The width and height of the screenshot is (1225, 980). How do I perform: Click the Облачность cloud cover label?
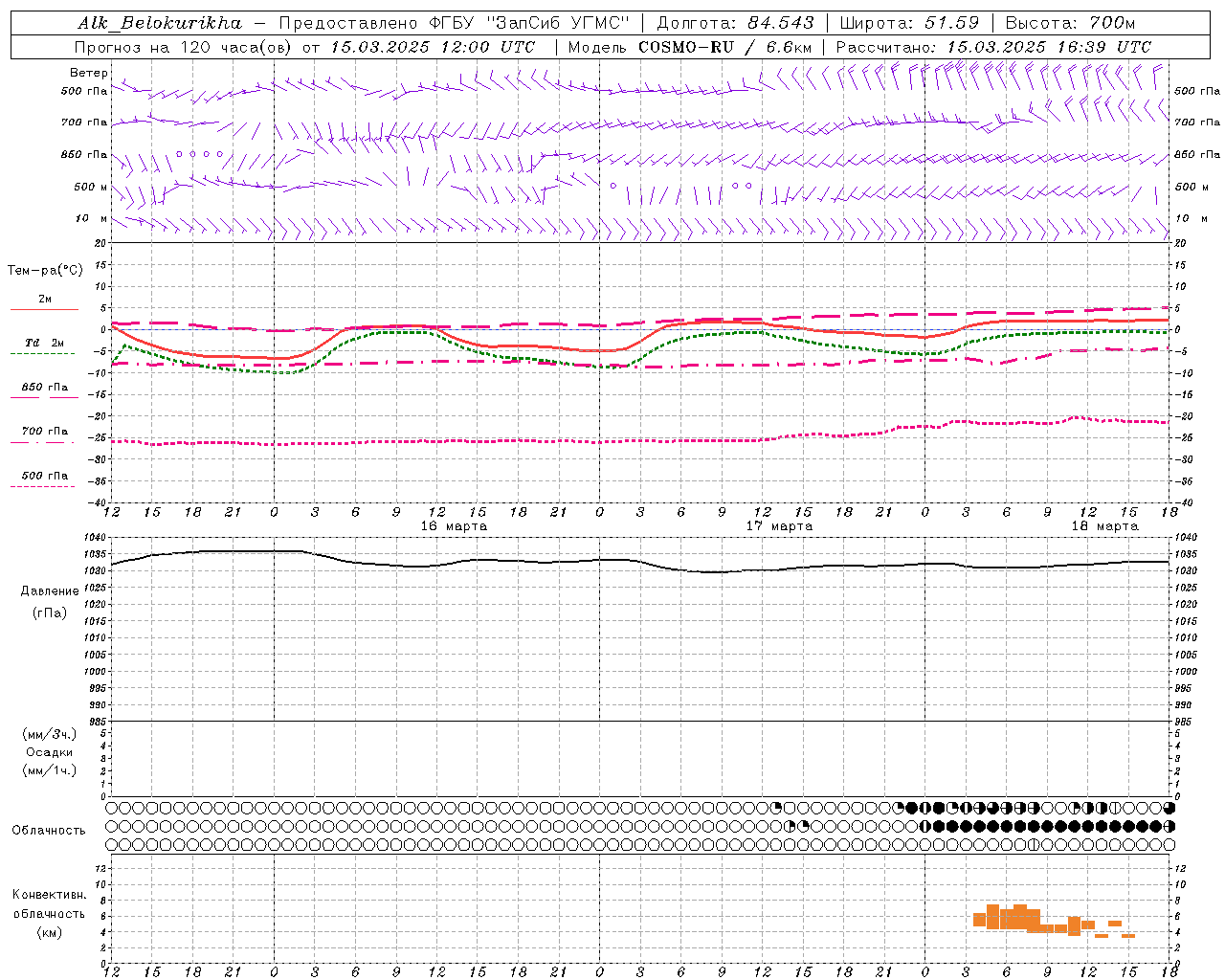(49, 831)
